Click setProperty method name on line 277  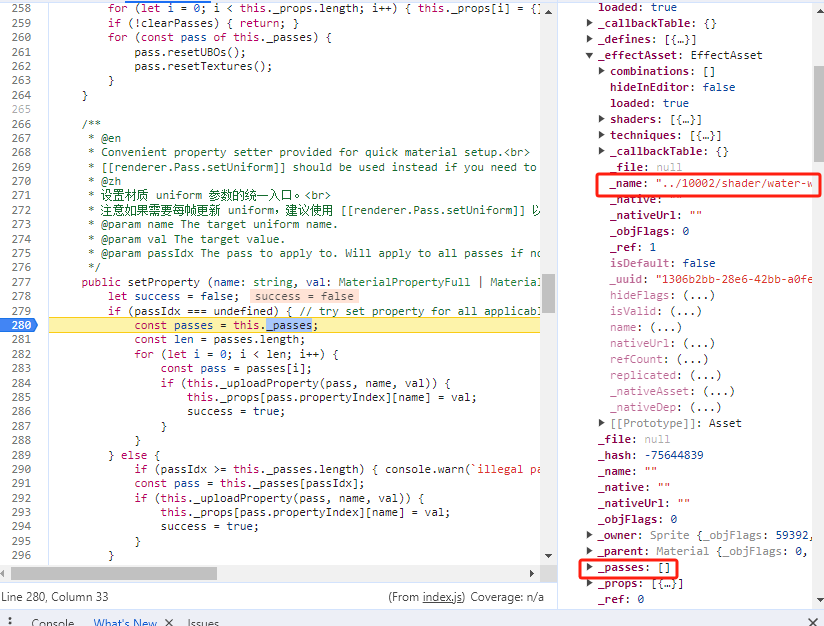pos(164,282)
